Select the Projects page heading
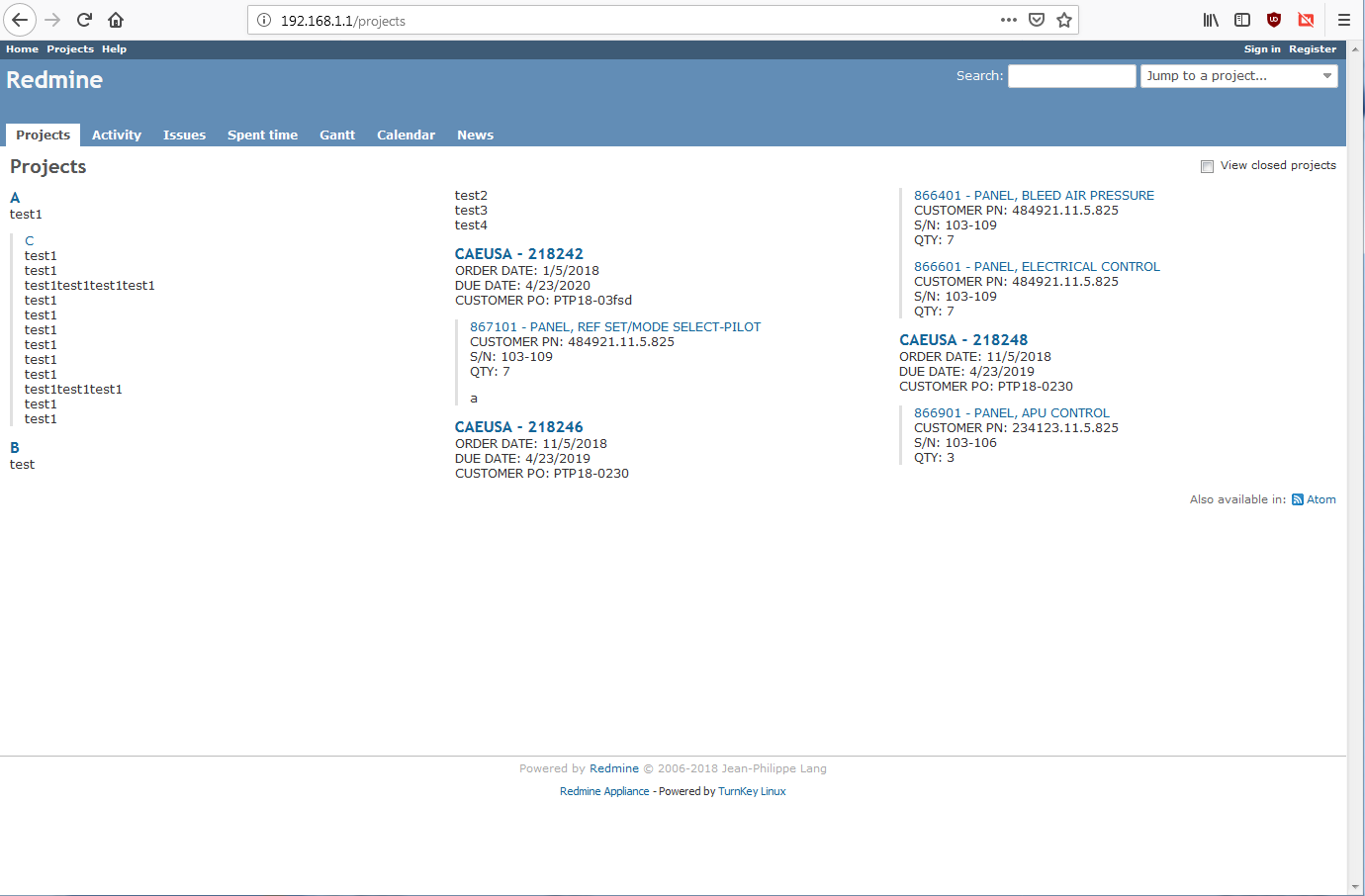This screenshot has height=896, width=1365. point(48,166)
